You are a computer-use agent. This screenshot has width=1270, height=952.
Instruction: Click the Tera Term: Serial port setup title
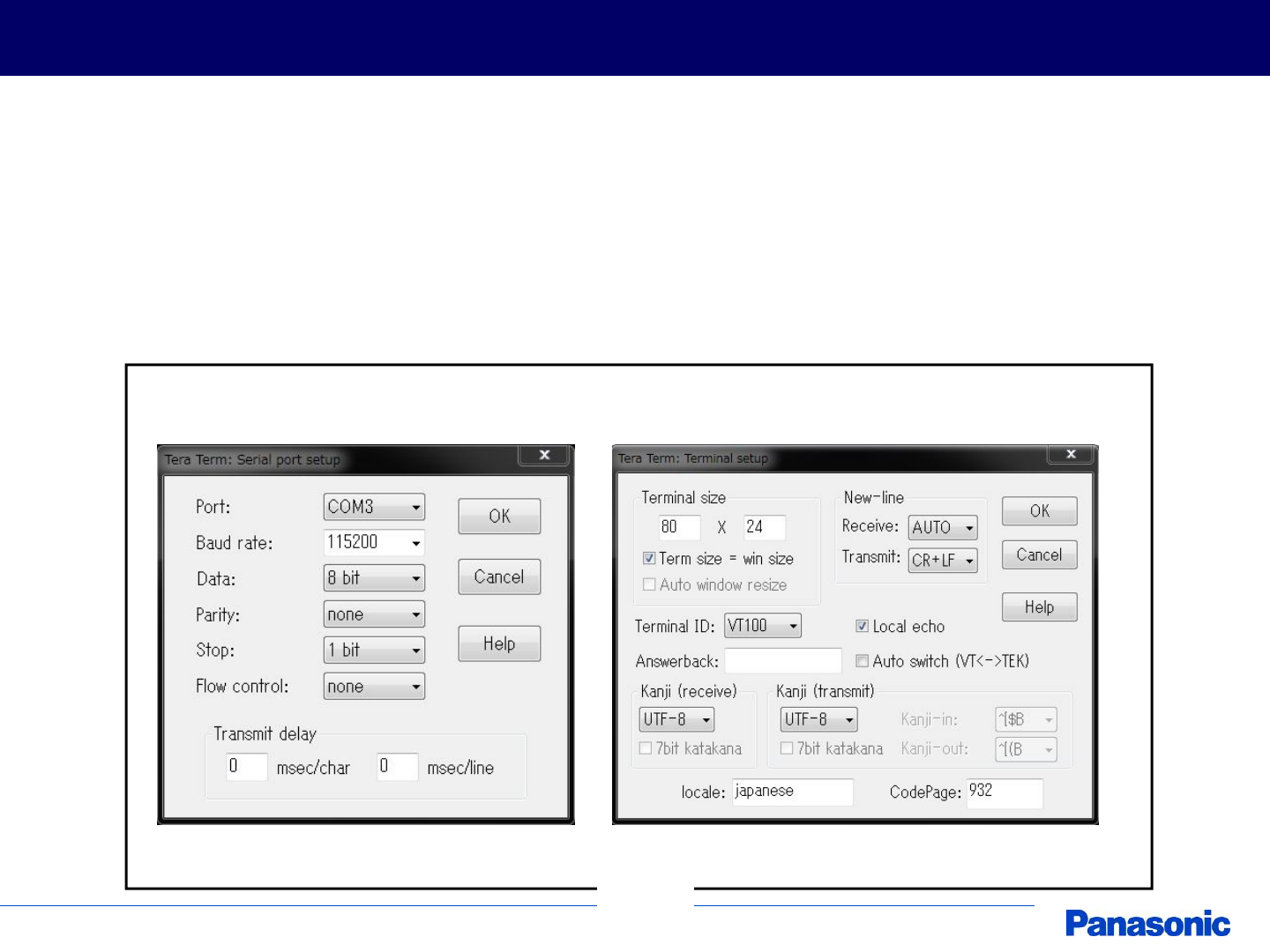pyautogui.click(x=252, y=459)
